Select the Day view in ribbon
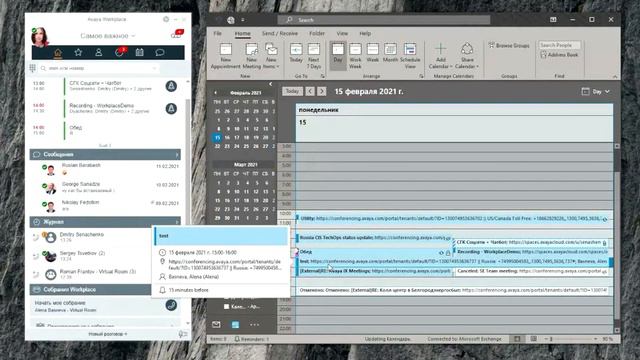The height and width of the screenshot is (360, 640). [x=338, y=56]
